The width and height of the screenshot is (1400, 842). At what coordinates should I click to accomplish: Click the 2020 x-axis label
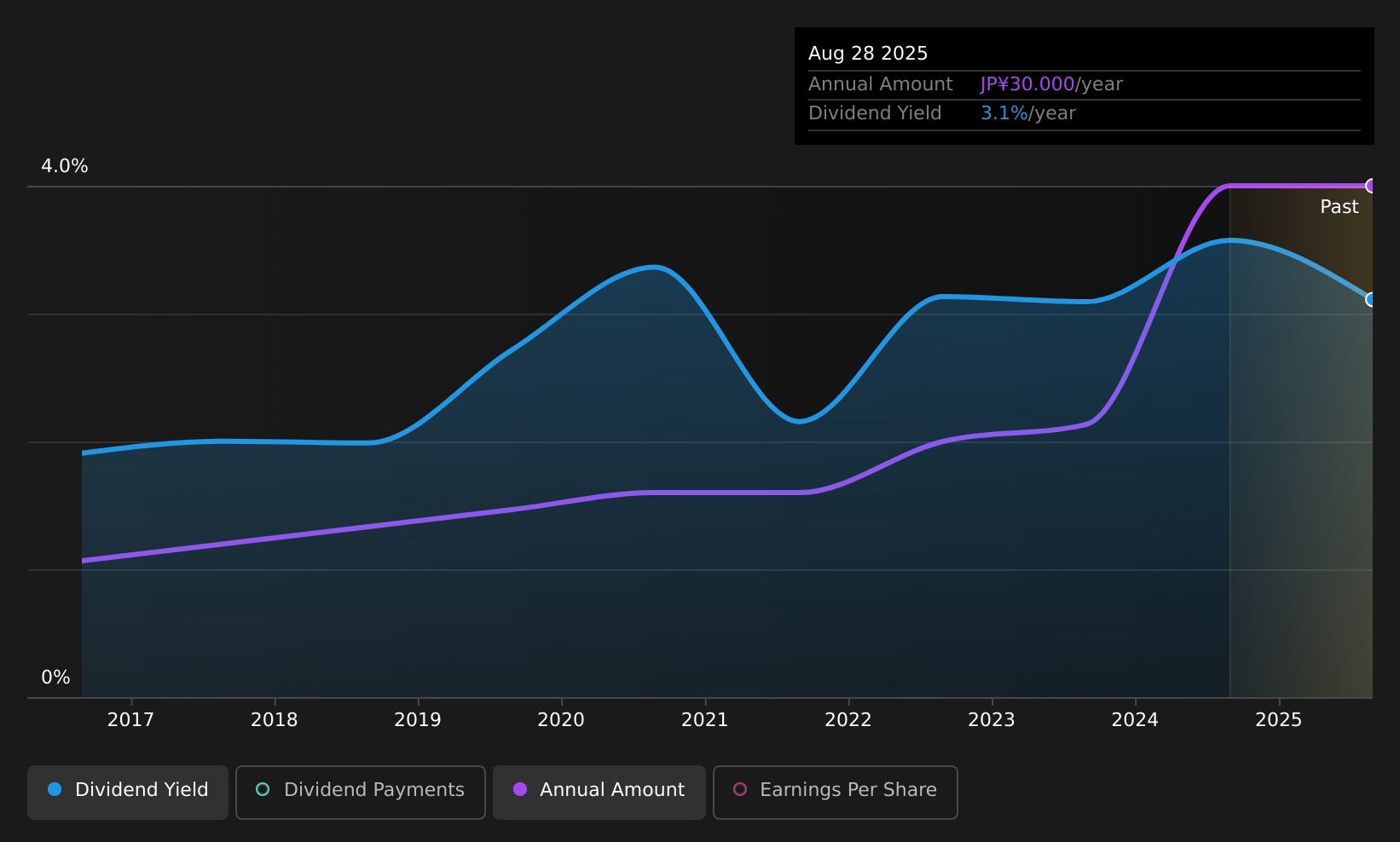(561, 720)
